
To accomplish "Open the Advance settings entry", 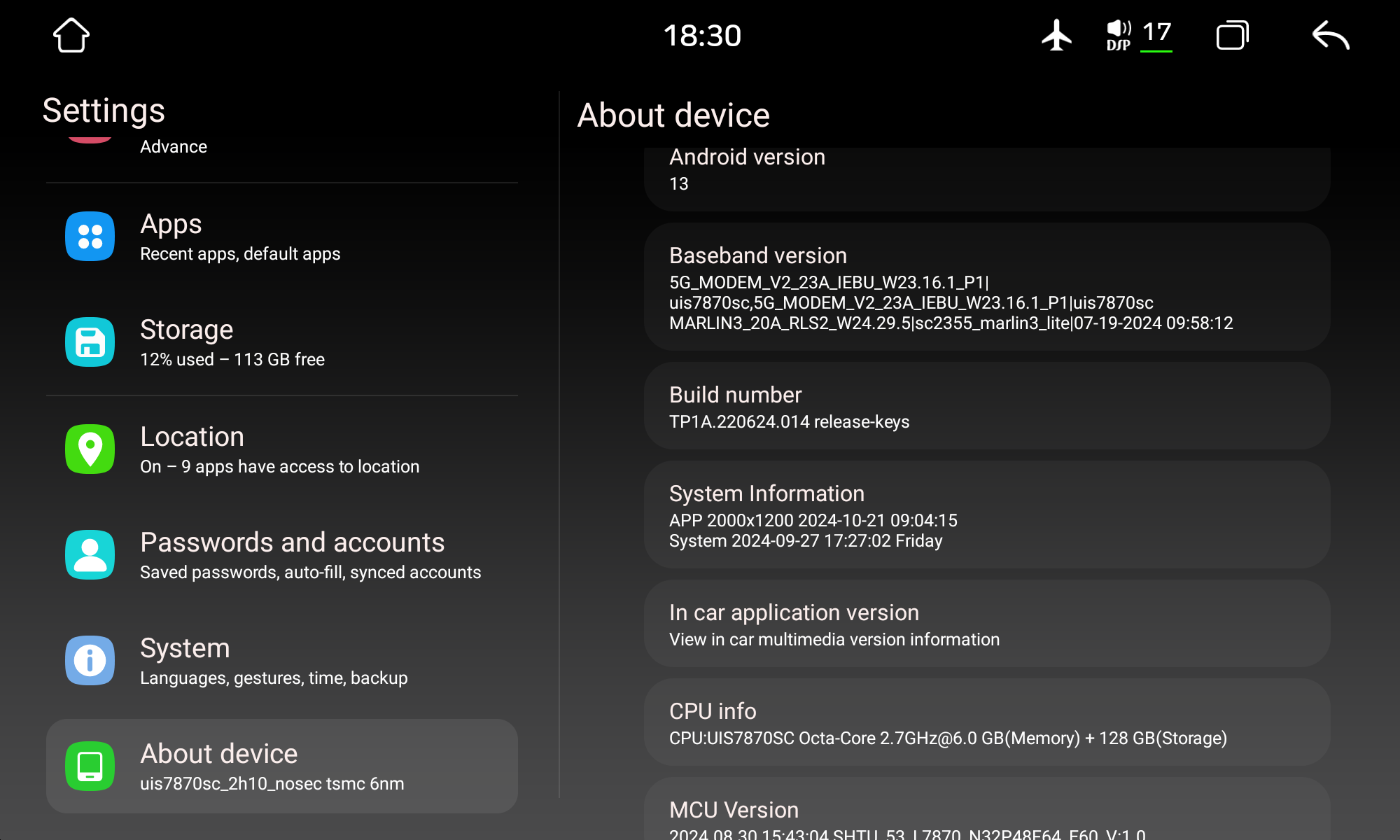I will click(174, 147).
